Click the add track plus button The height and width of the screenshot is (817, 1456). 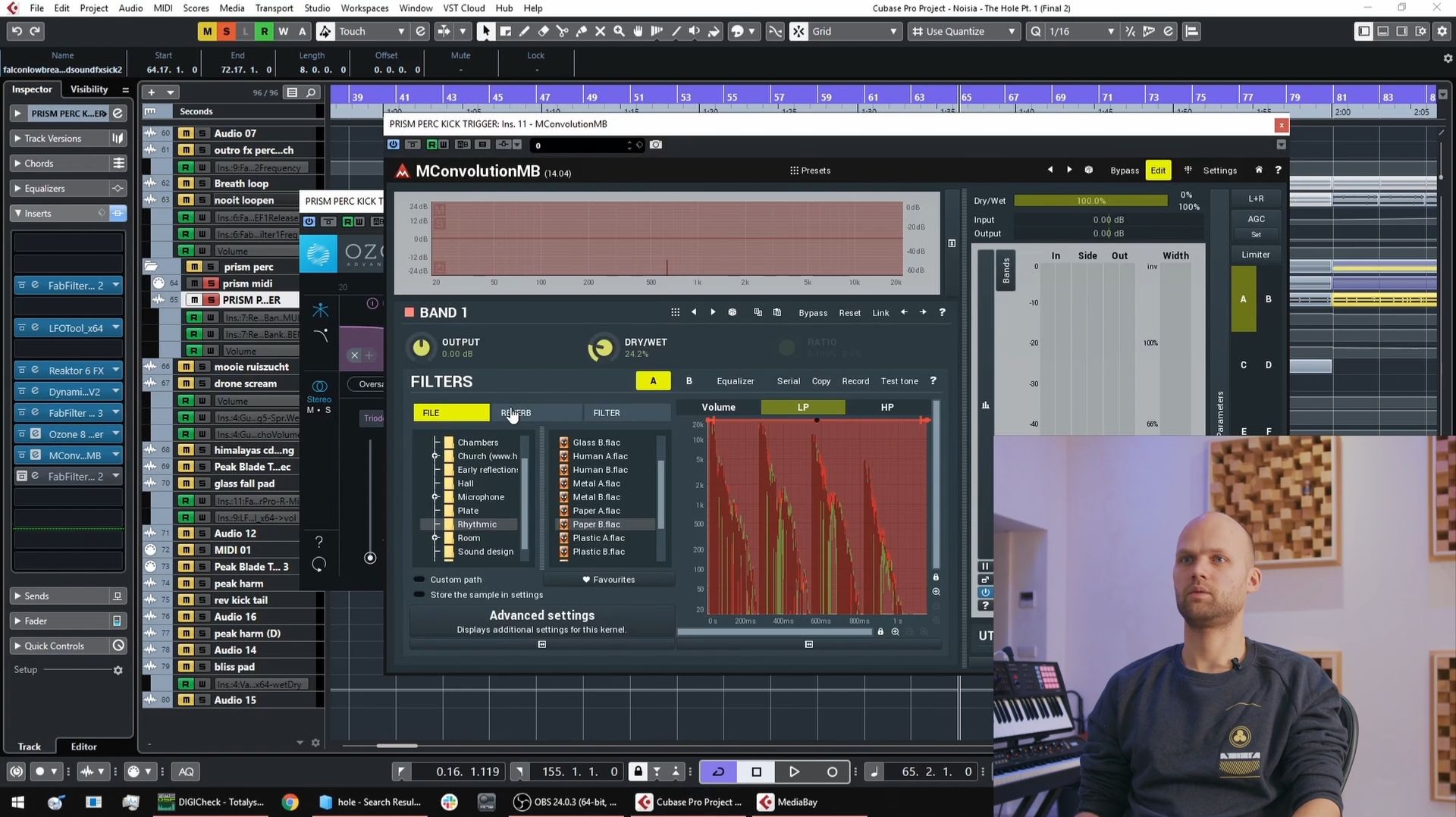click(x=152, y=92)
